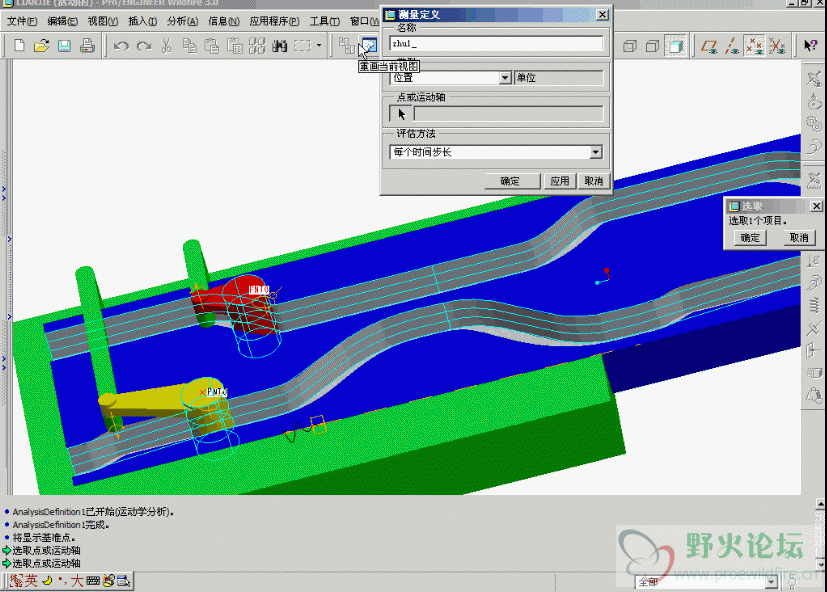Click 应用 in the 测量定义 dialog
The width and height of the screenshot is (827, 592).
tap(560, 181)
